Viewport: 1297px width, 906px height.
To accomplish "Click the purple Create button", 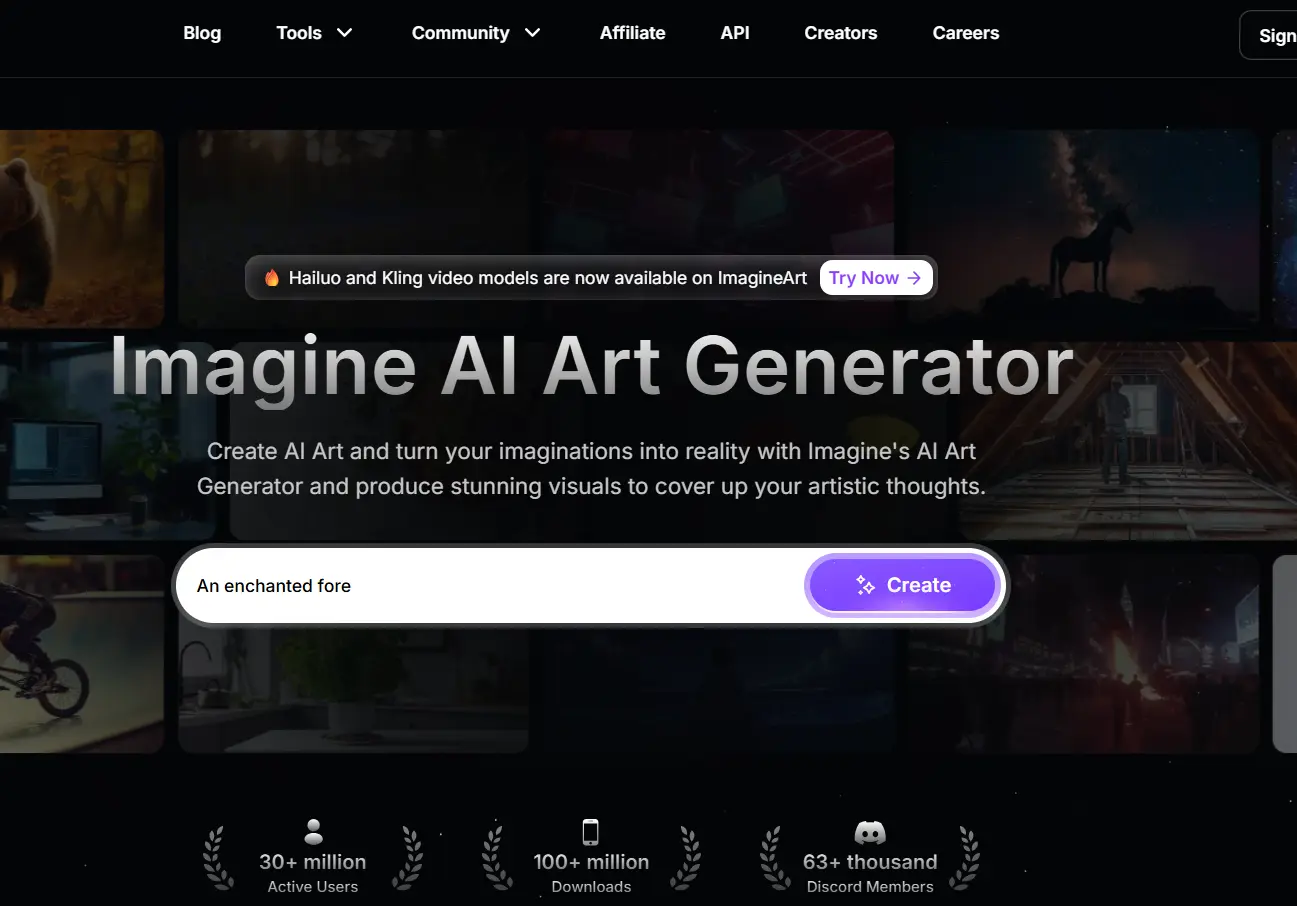I will tap(903, 585).
